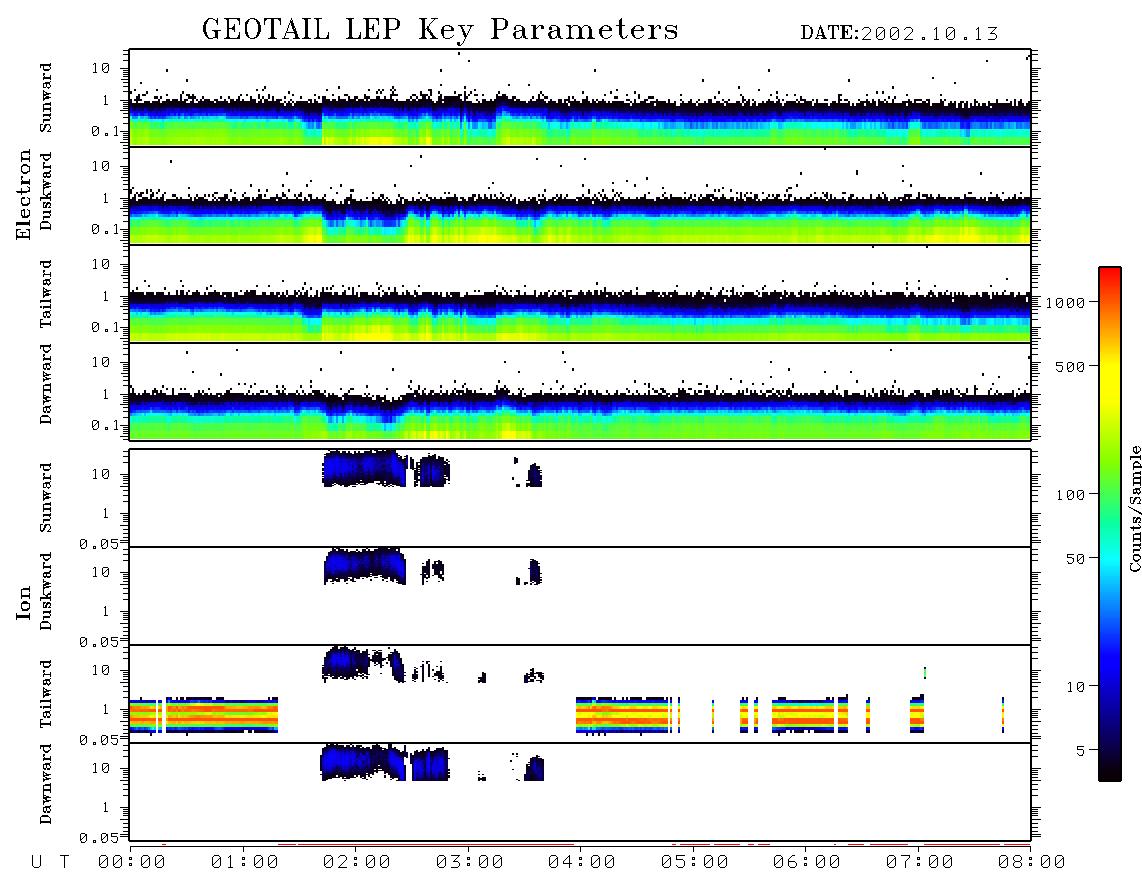Image resolution: width=1142 pixels, height=880 pixels.
Task: Click the Counts/Sample rainbow color bar
Action: pyautogui.click(x=1109, y=524)
